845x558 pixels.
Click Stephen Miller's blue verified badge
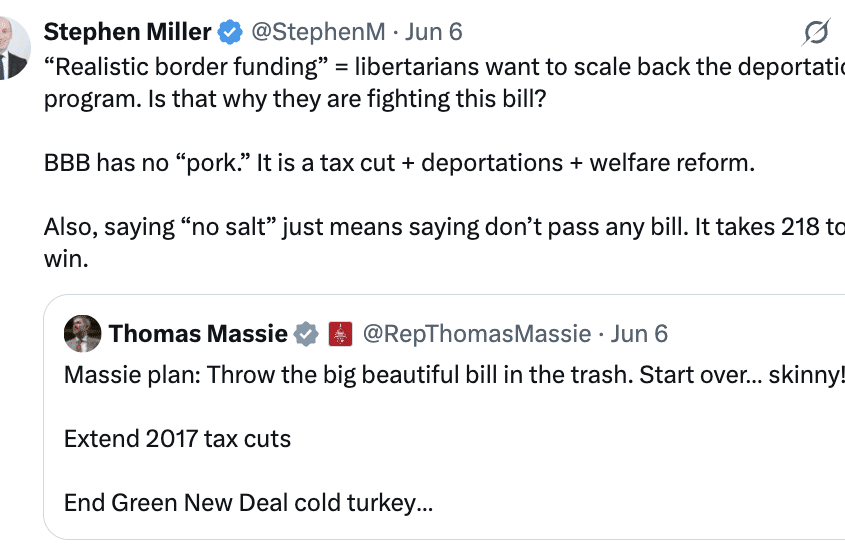[230, 32]
